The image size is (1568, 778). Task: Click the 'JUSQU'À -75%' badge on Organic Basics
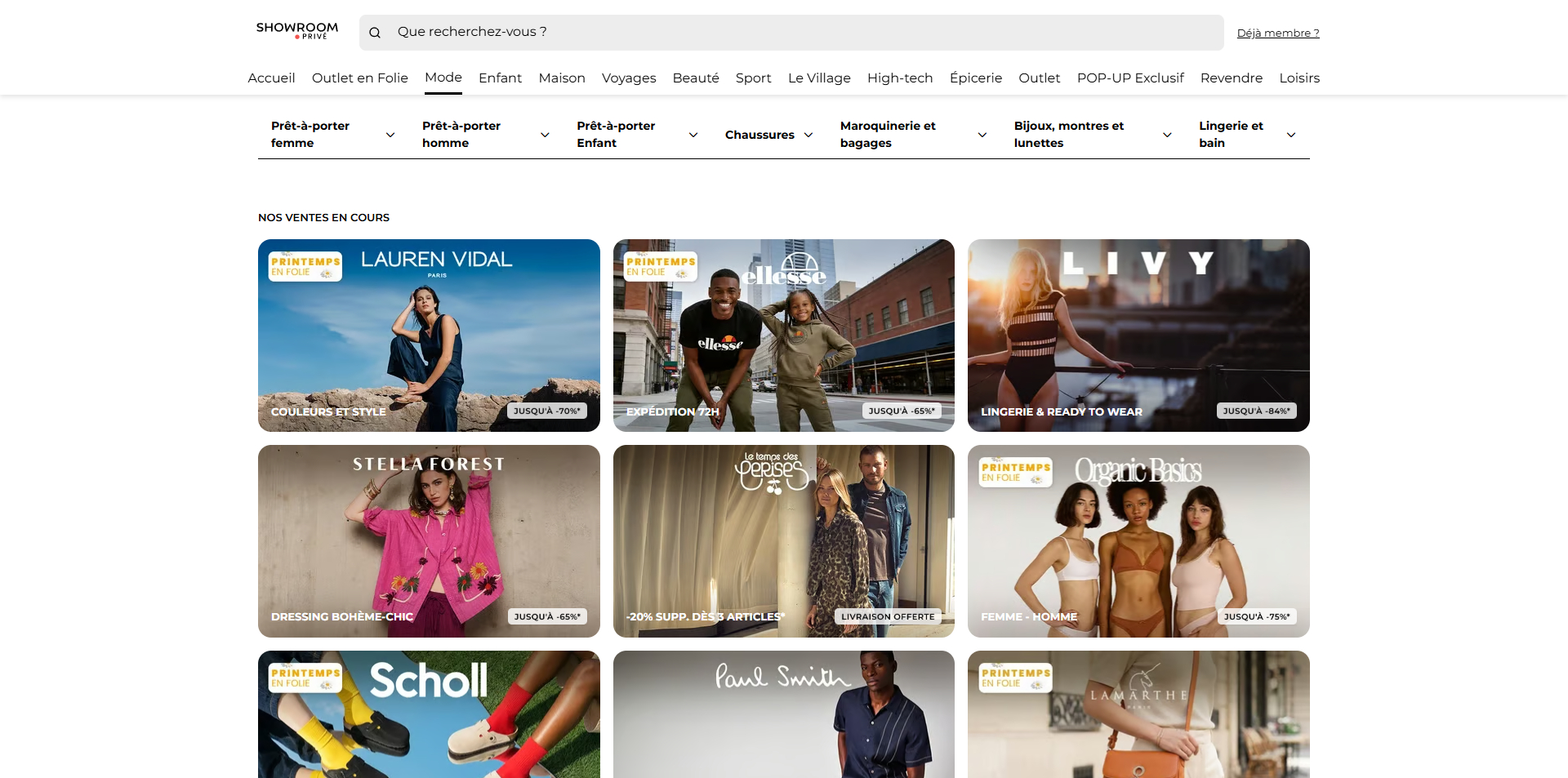(x=1257, y=617)
